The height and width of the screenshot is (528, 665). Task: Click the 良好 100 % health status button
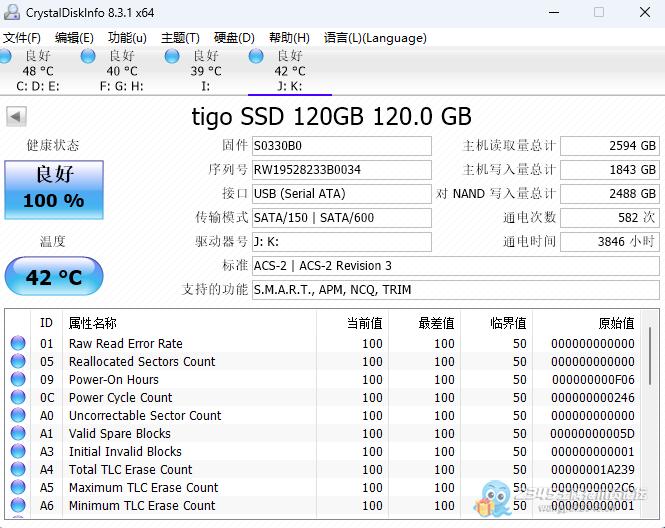[54, 190]
